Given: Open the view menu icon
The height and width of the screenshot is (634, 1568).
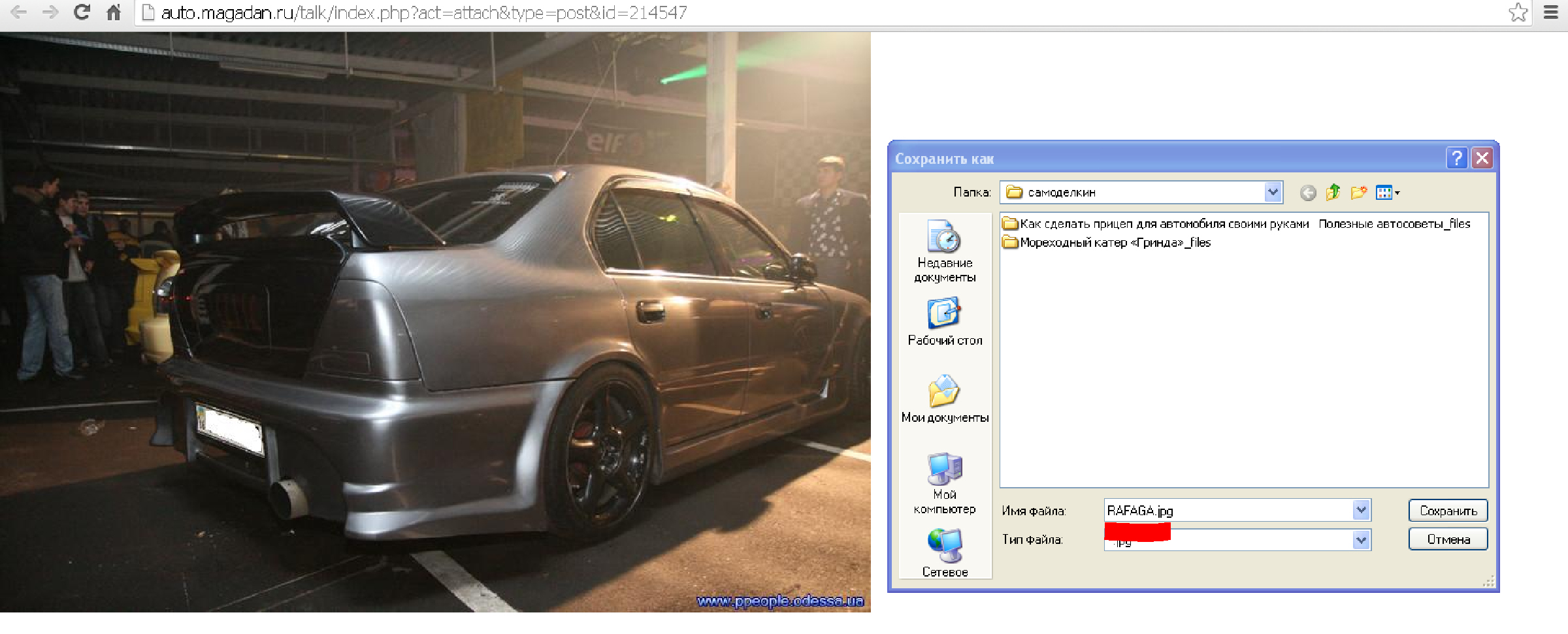Looking at the screenshot, I should (x=1386, y=193).
